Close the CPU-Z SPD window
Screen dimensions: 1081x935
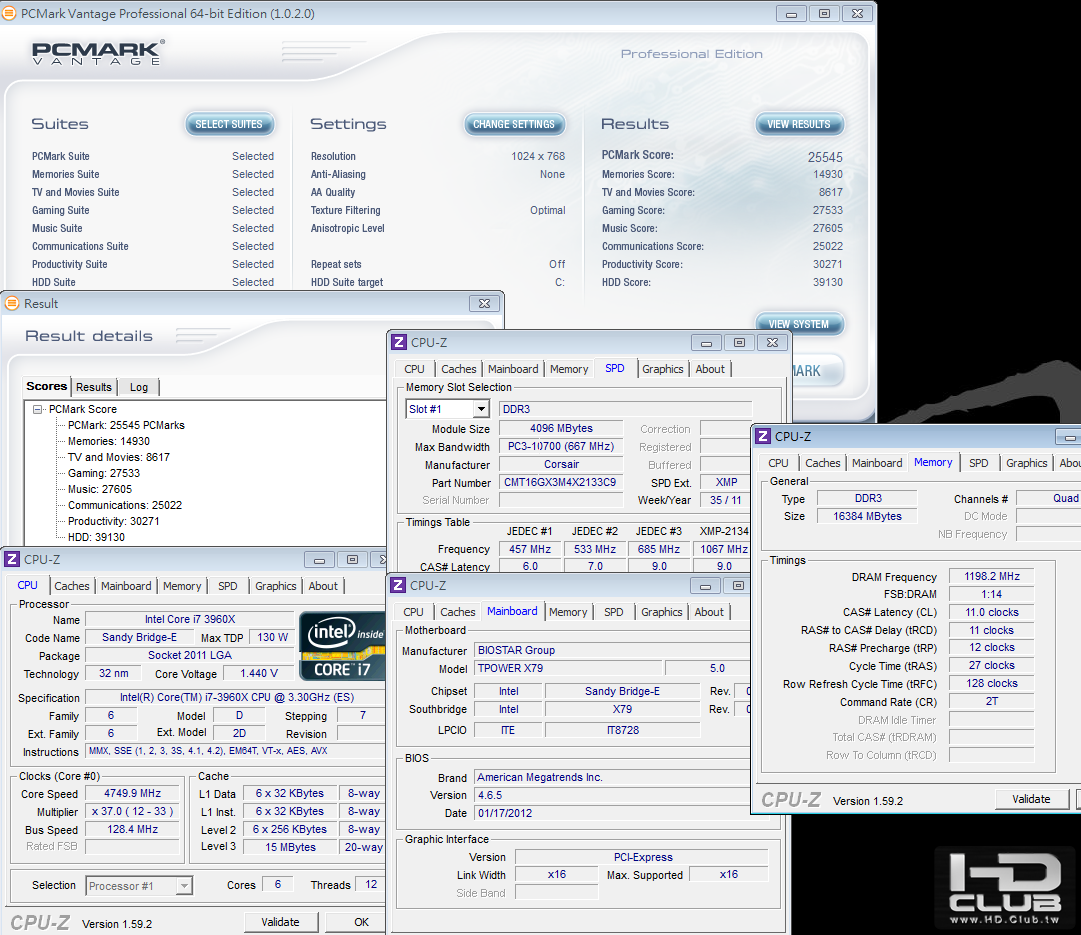click(772, 343)
